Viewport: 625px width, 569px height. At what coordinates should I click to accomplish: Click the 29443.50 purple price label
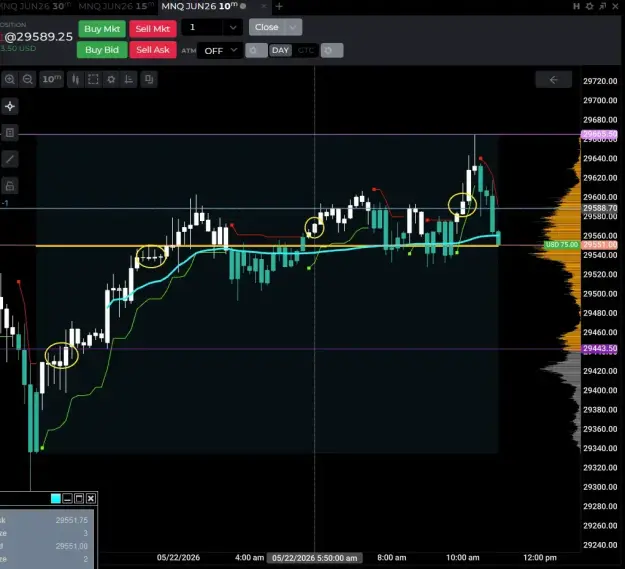point(599,349)
